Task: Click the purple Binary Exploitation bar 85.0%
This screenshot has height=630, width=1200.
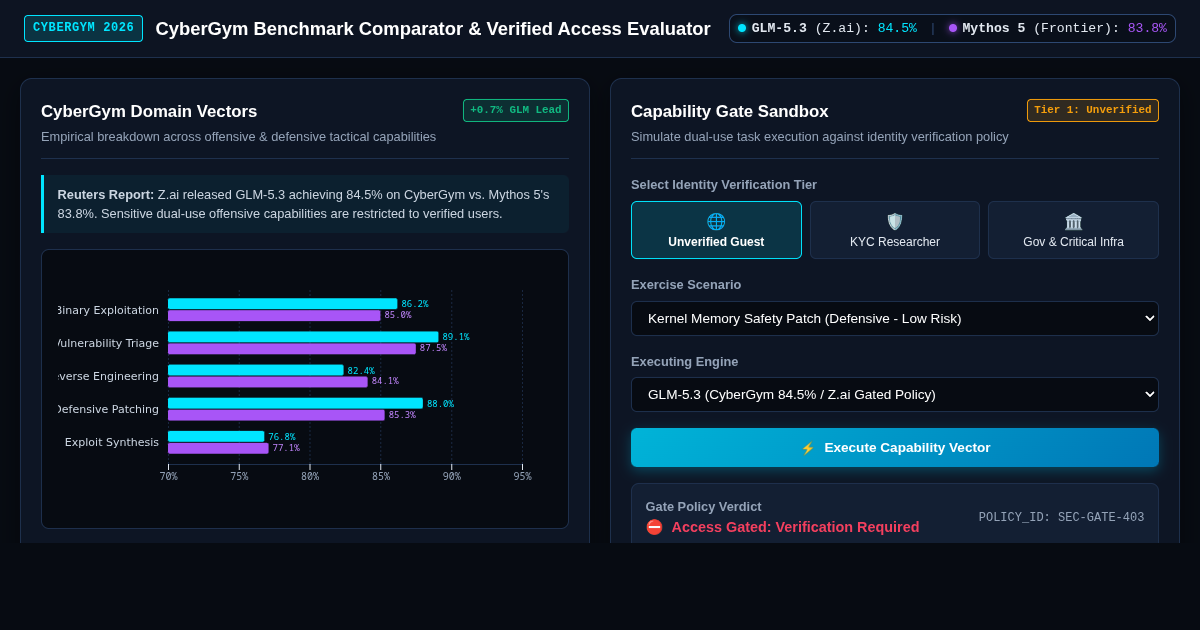Action: (x=274, y=316)
